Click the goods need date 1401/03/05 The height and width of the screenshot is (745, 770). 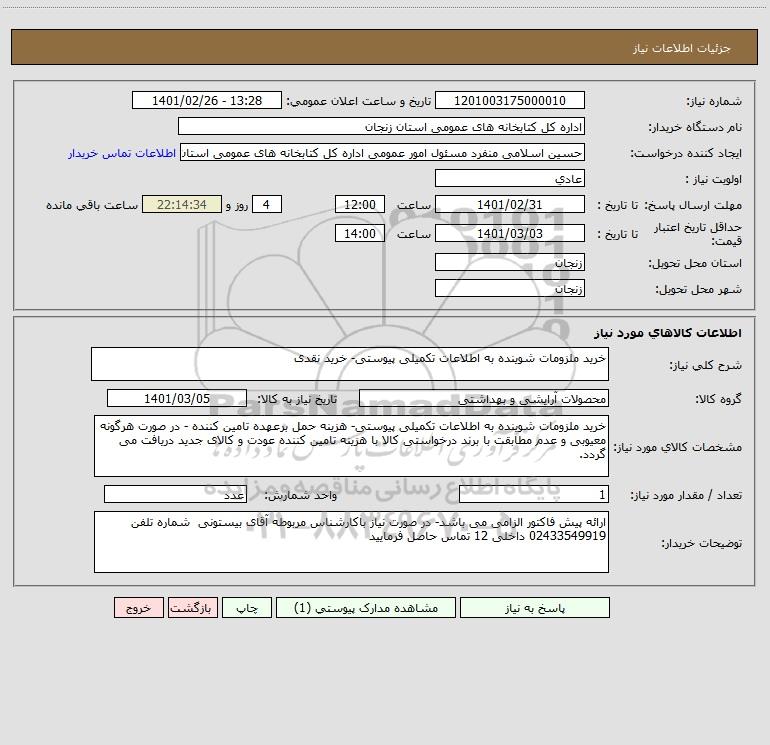pyautogui.click(x=177, y=398)
